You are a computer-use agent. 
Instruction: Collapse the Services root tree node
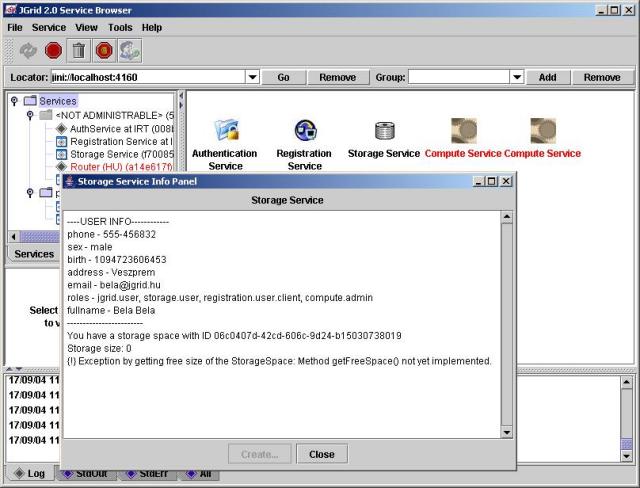(x=13, y=101)
